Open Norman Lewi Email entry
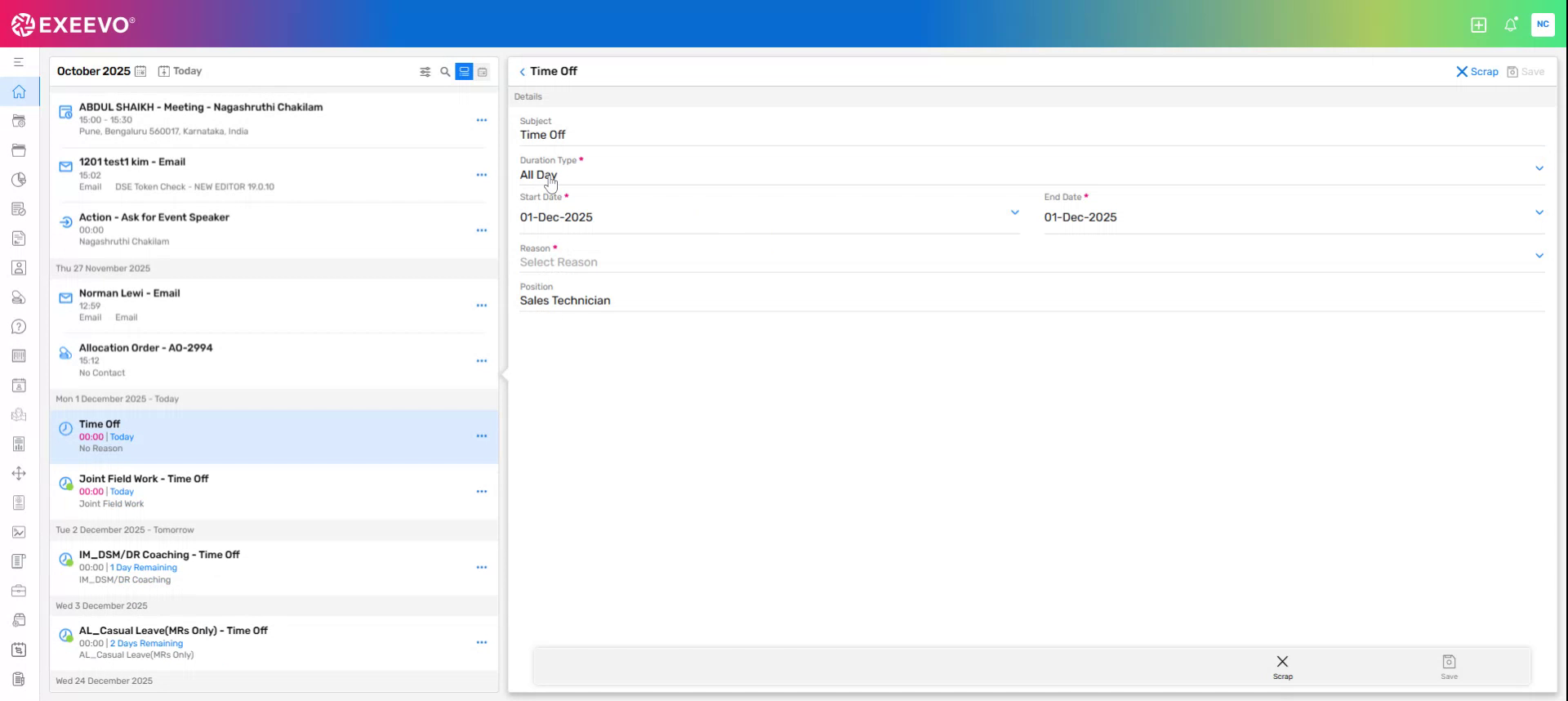Viewport: 1568px width, 701px height. pyautogui.click(x=274, y=306)
